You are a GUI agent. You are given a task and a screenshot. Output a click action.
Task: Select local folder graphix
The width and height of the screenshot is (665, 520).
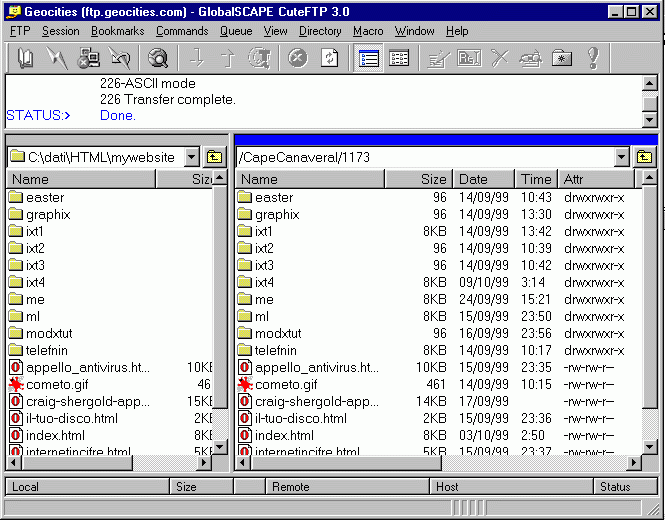[48, 215]
